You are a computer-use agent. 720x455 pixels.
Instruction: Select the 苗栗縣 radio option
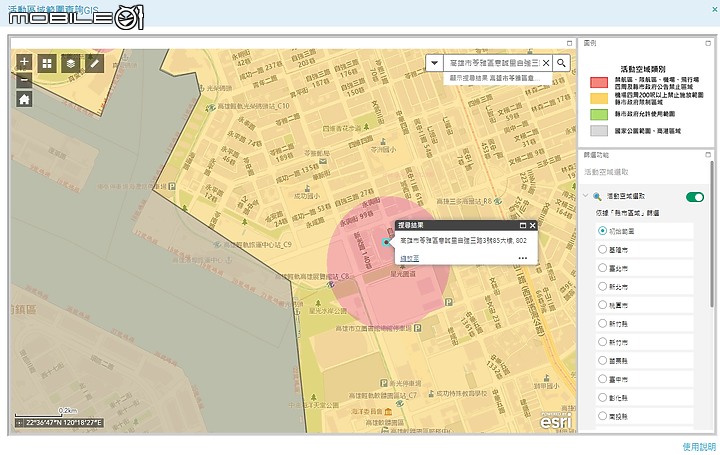[602, 360]
